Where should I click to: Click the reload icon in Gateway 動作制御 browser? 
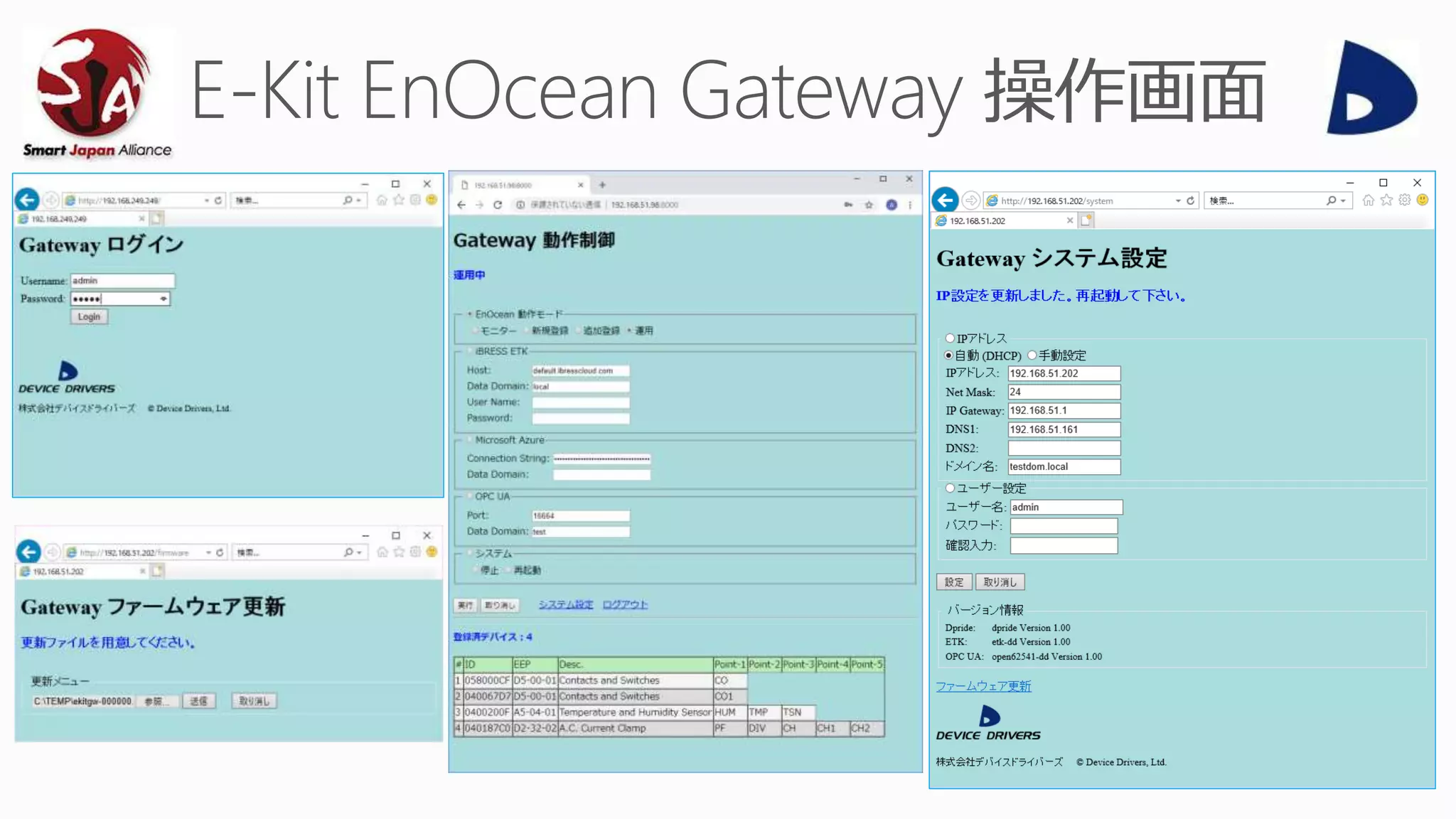[x=498, y=205]
